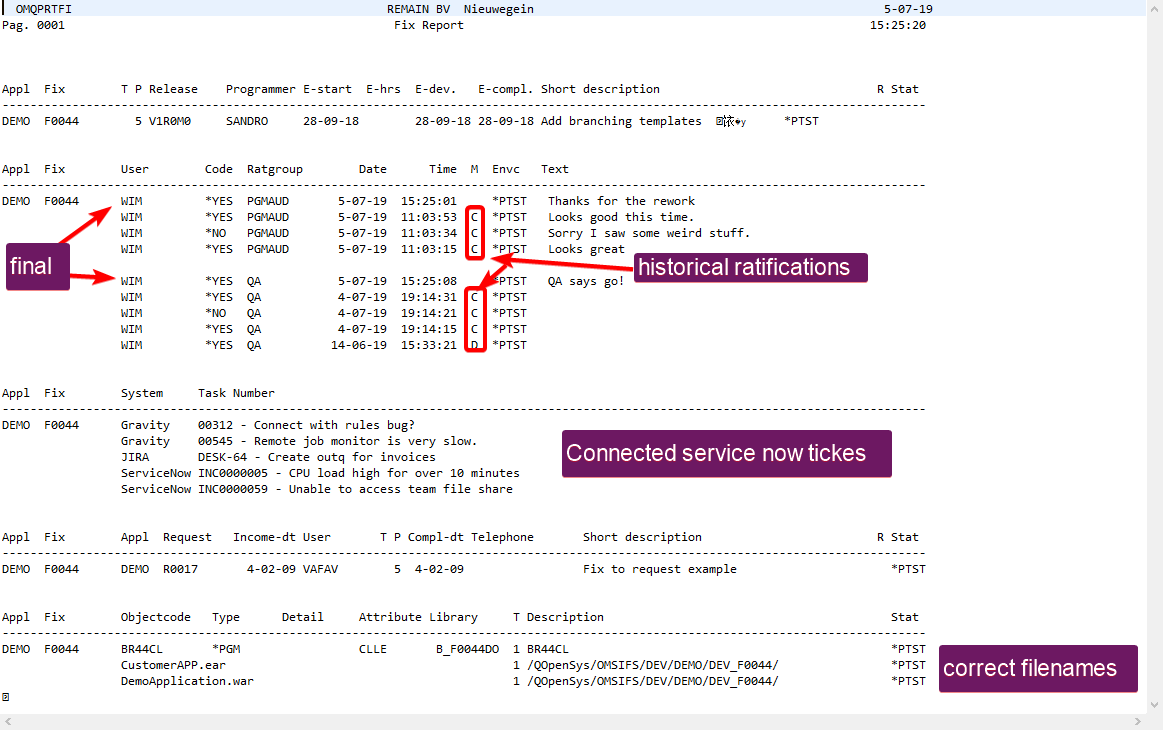
Task: Select the ServiceNow INC0000005 ticket line
Action: (320, 473)
